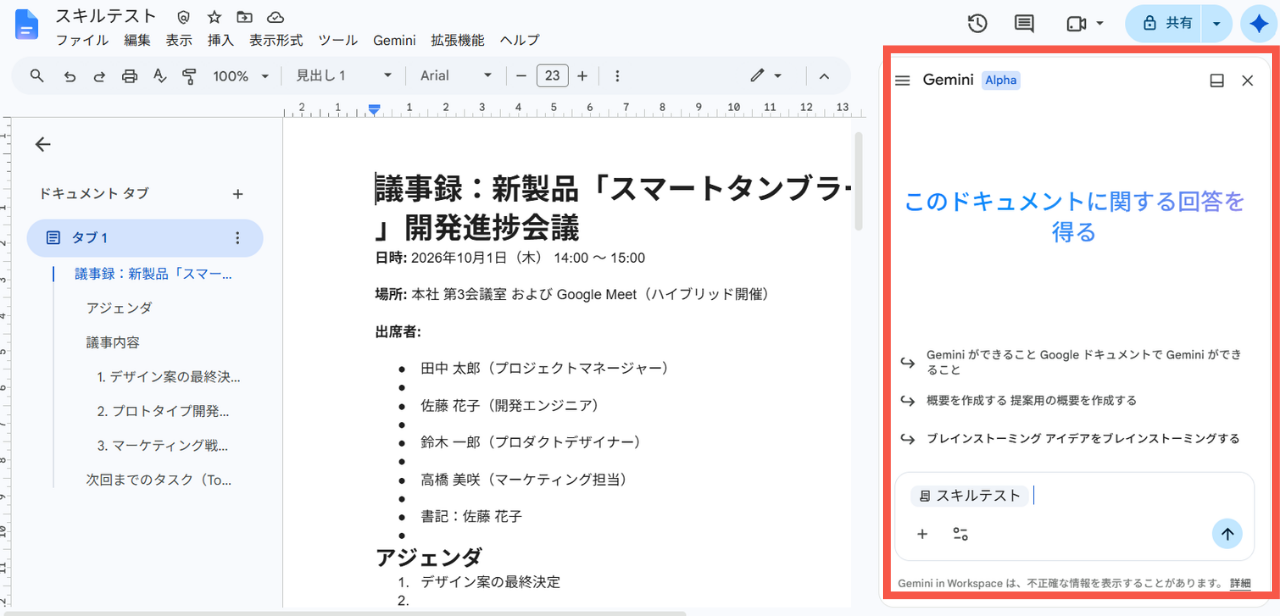Open Gemini prompt settings sliders icon
This screenshot has width=1280, height=616.
point(960,534)
